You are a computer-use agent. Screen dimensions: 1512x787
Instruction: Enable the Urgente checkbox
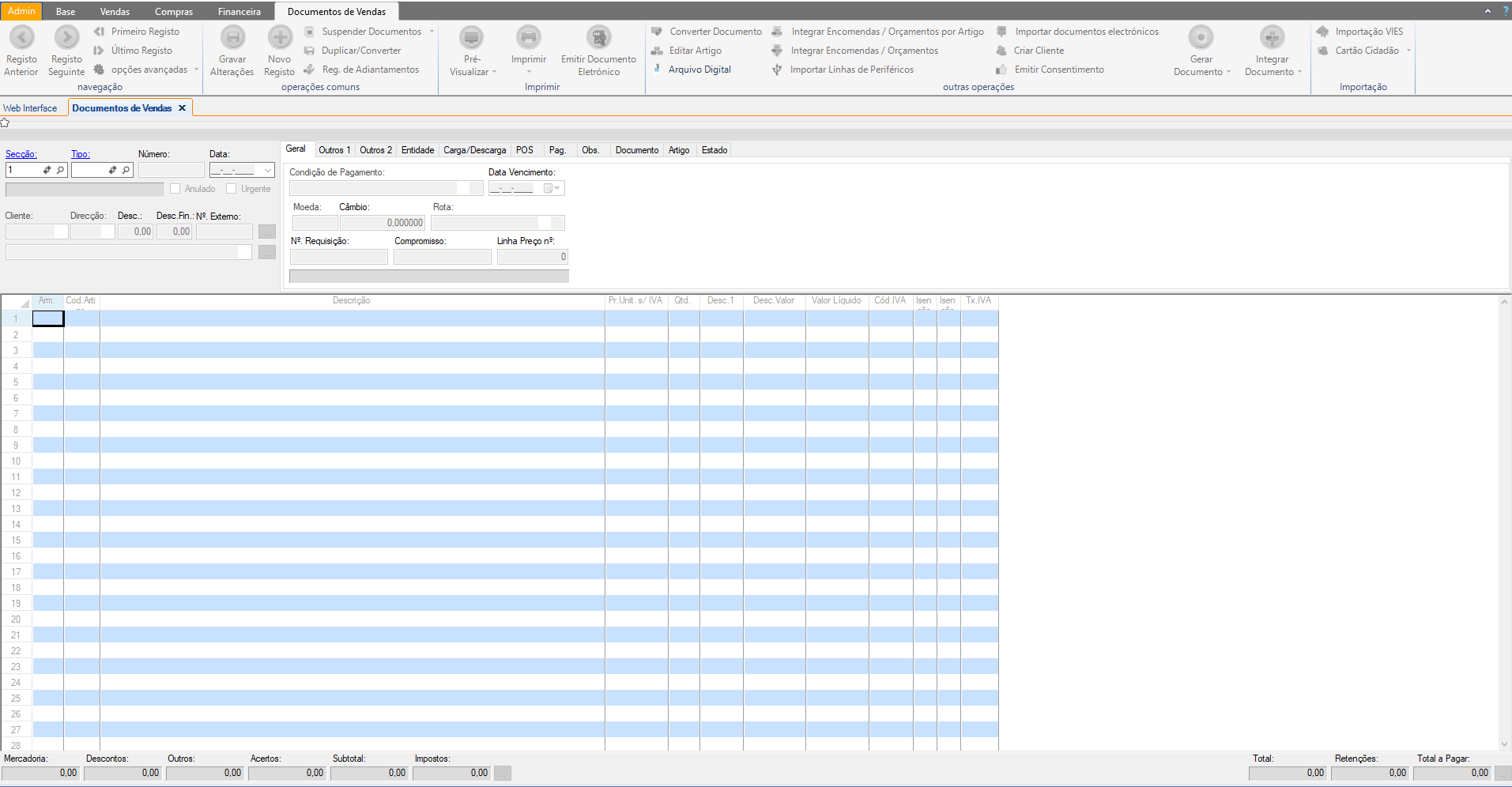pyautogui.click(x=232, y=189)
